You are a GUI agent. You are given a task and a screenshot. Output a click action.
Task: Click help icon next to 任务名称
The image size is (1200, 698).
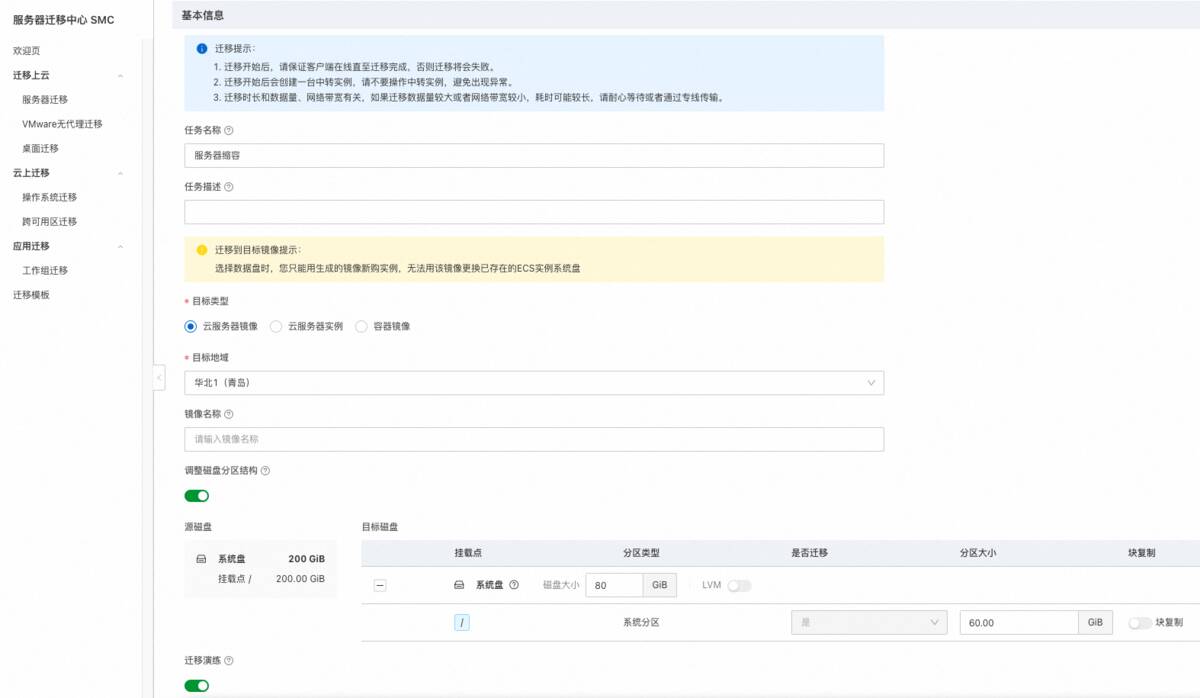click(229, 130)
